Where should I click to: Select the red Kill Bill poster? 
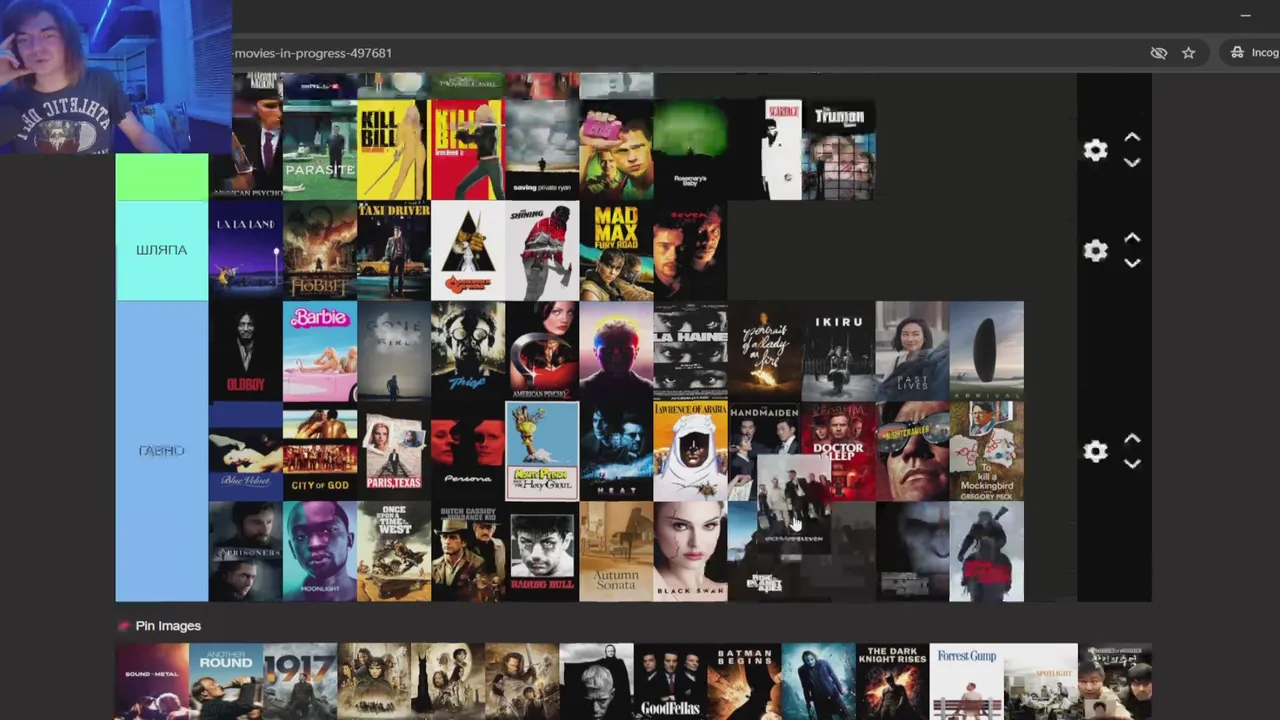tap(468, 150)
